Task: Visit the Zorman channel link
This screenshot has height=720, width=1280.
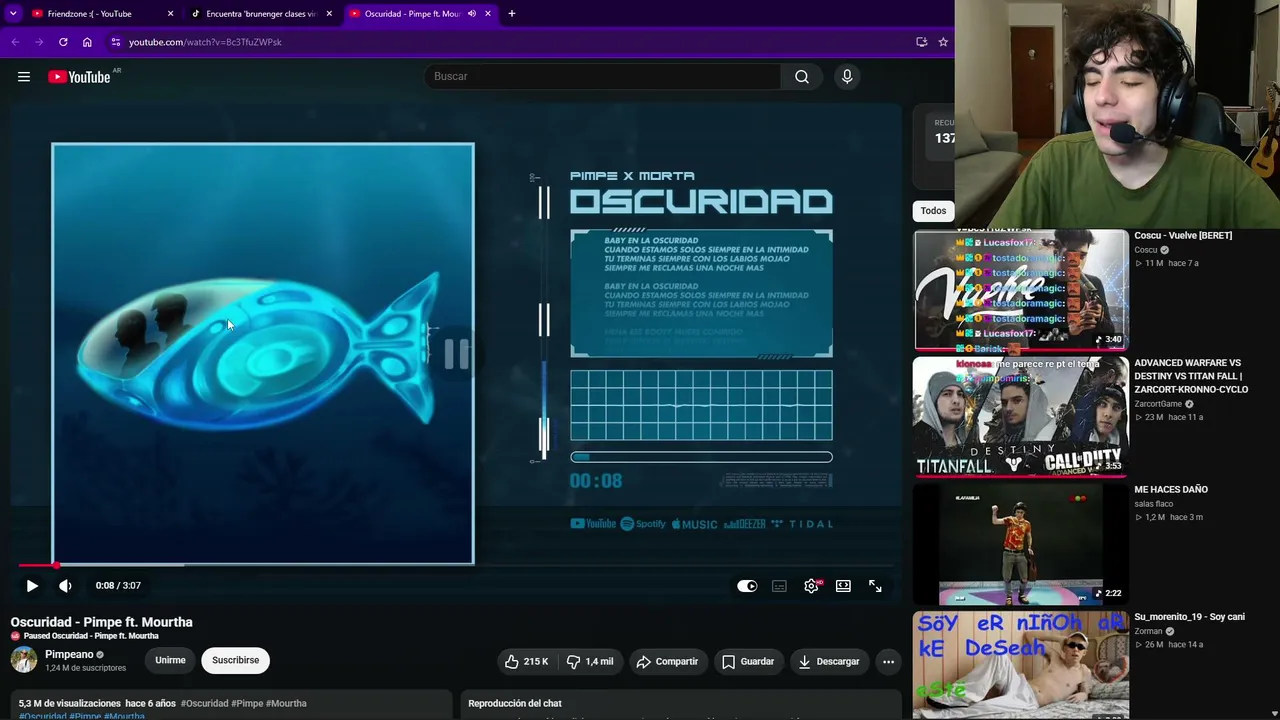Action: point(1148,631)
